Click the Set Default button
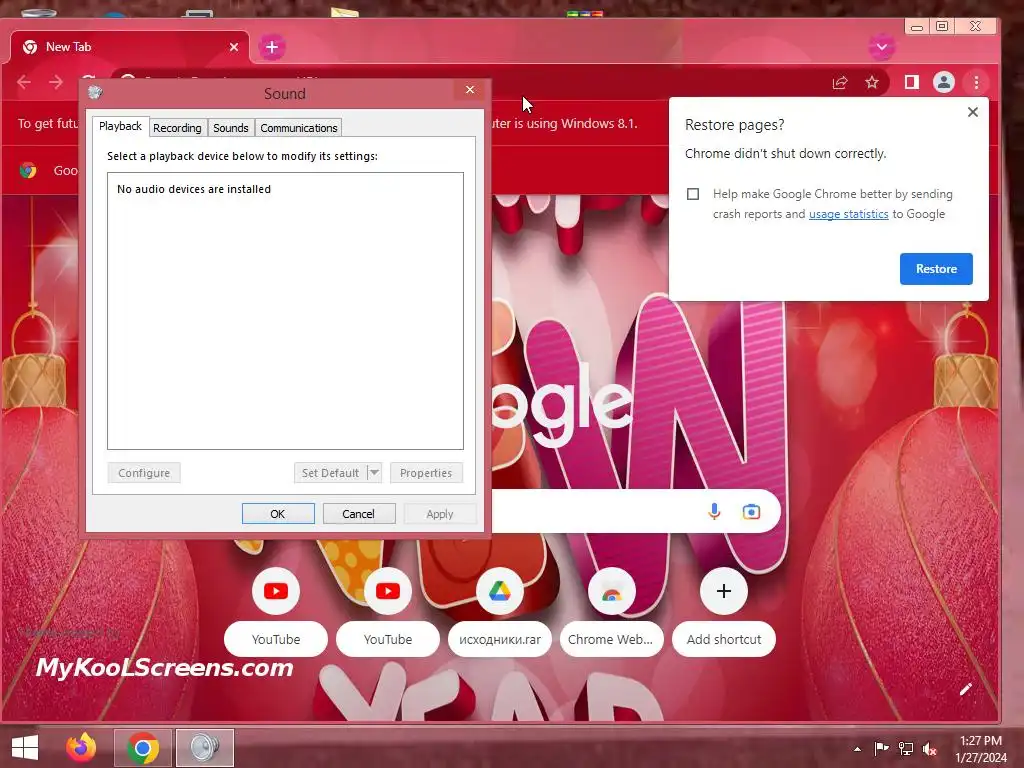 tap(330, 473)
